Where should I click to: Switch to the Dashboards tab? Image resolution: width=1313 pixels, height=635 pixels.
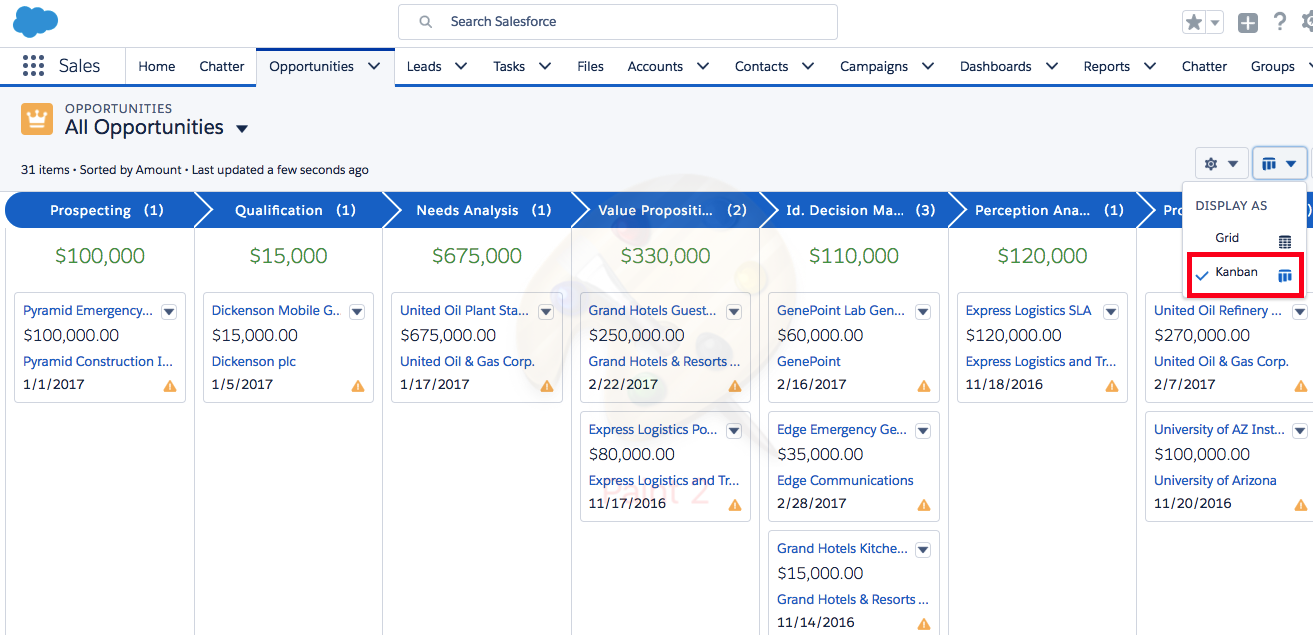(x=996, y=66)
